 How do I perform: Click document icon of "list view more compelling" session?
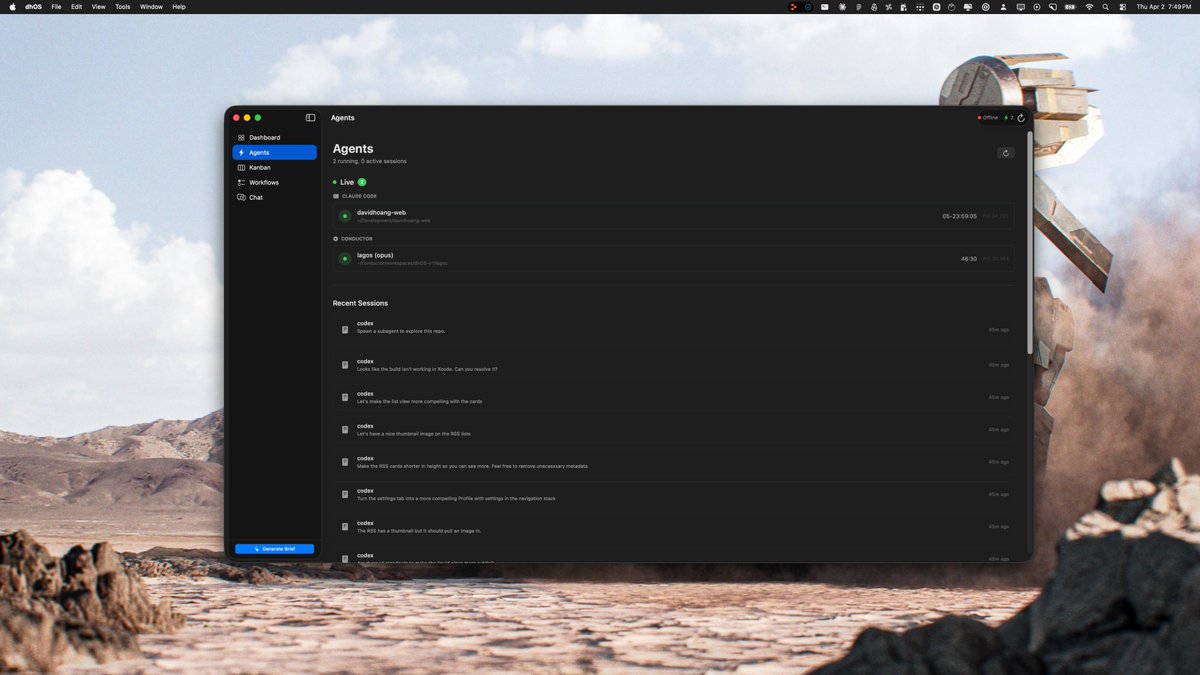(345, 397)
